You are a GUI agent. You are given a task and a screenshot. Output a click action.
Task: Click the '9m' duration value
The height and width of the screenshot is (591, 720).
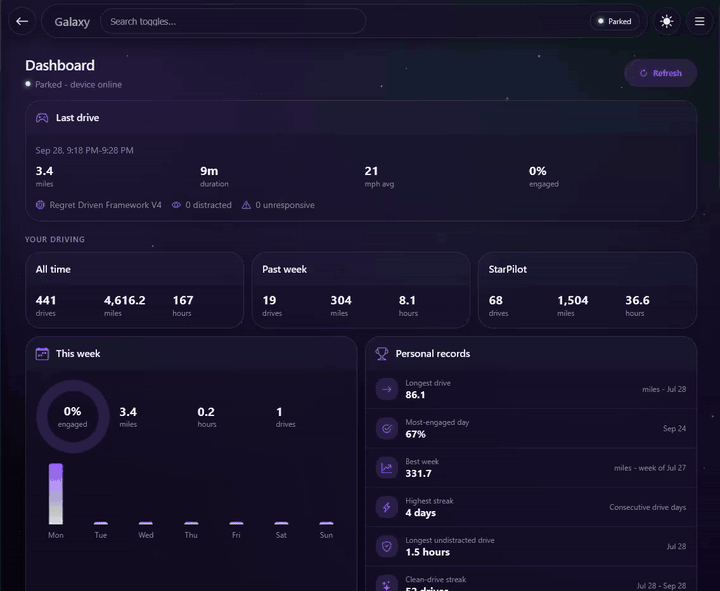(x=209, y=171)
